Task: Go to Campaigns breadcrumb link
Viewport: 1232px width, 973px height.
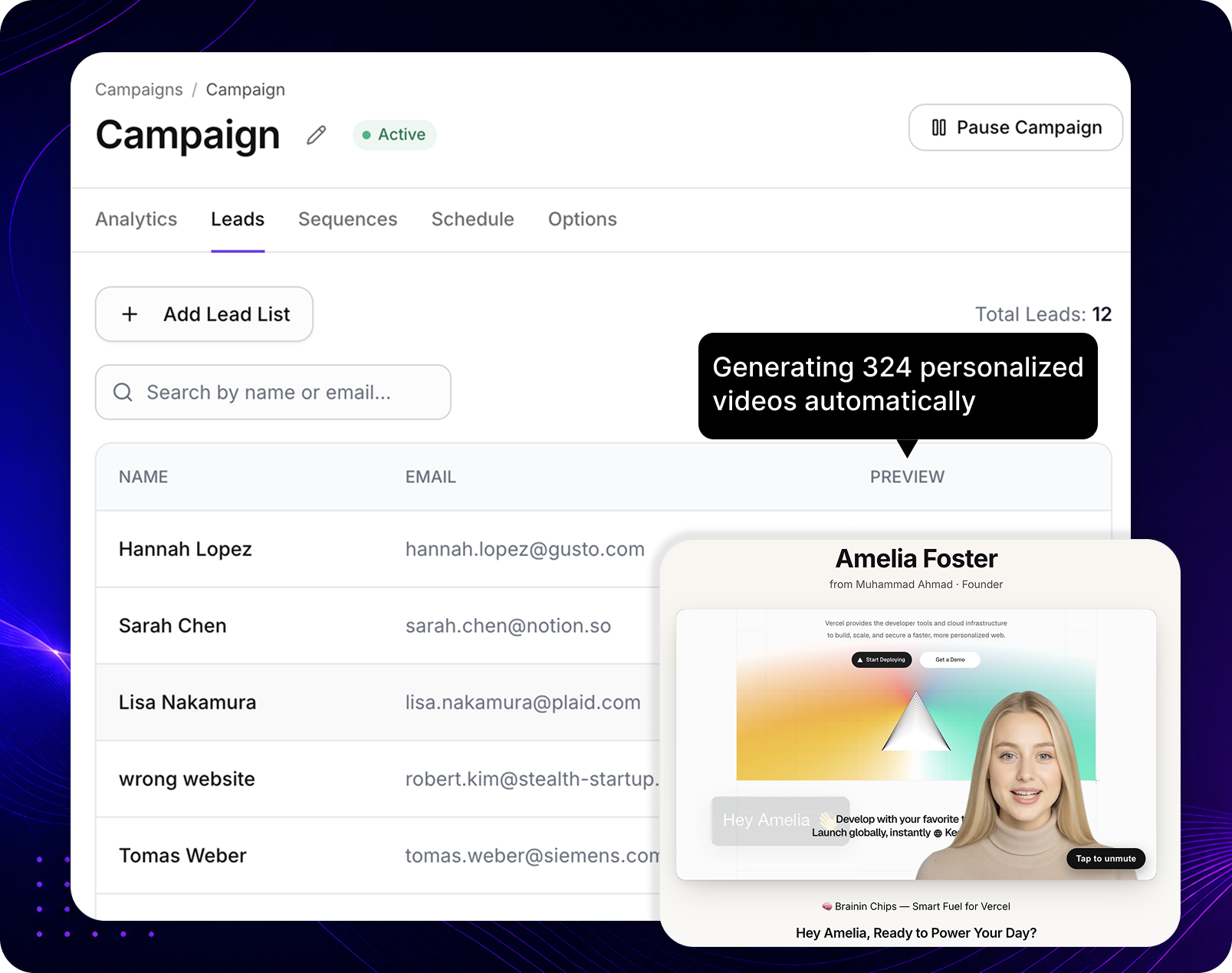Action: [x=139, y=90]
